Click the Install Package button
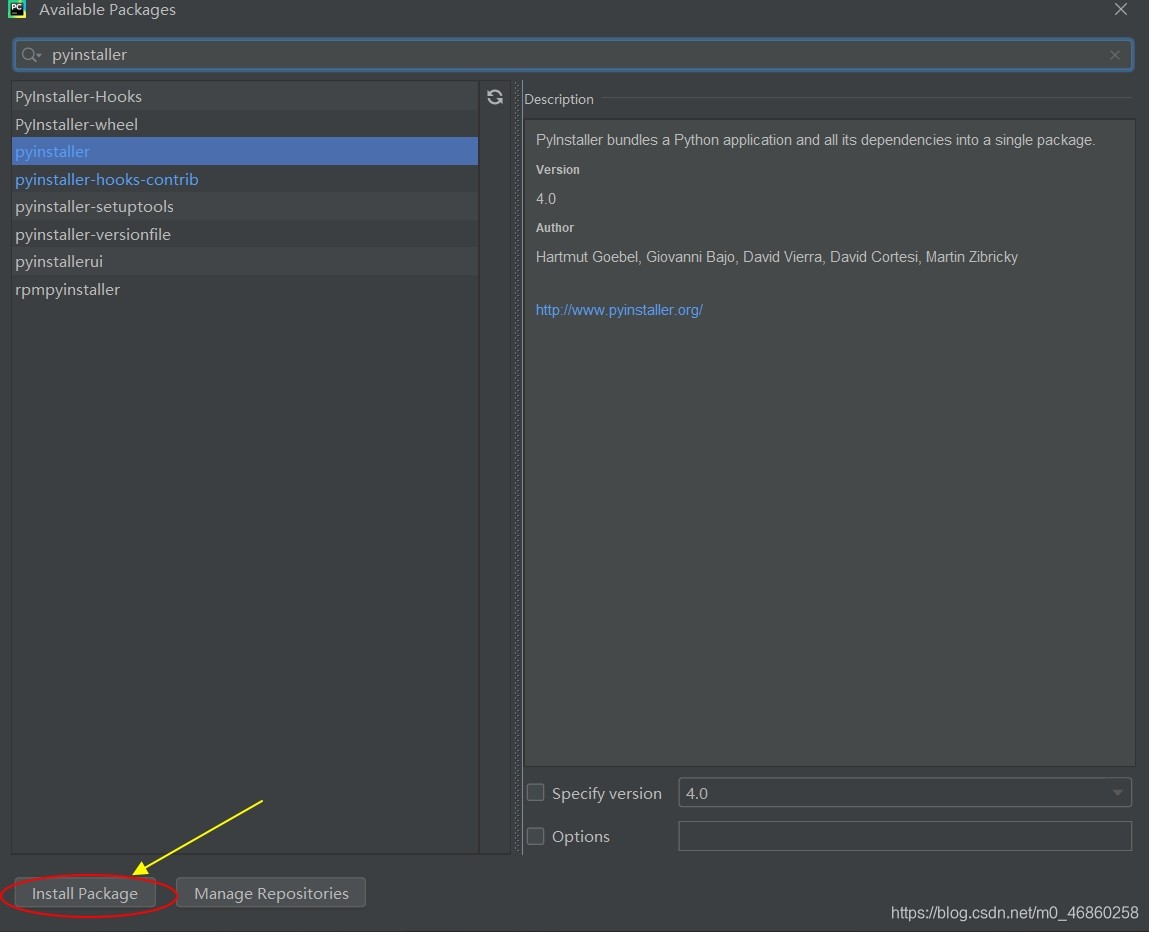 85,893
